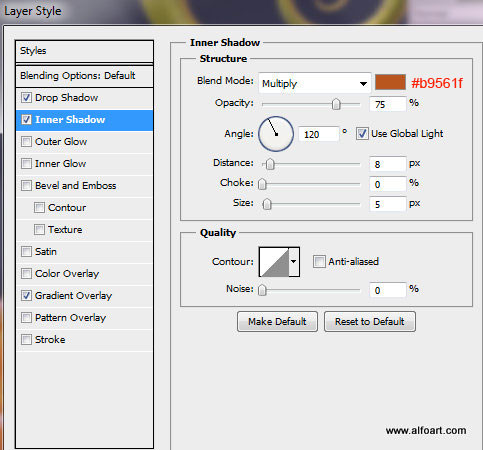This screenshot has height=450, width=483.
Task: Click the Choke value field
Action: coord(388,184)
